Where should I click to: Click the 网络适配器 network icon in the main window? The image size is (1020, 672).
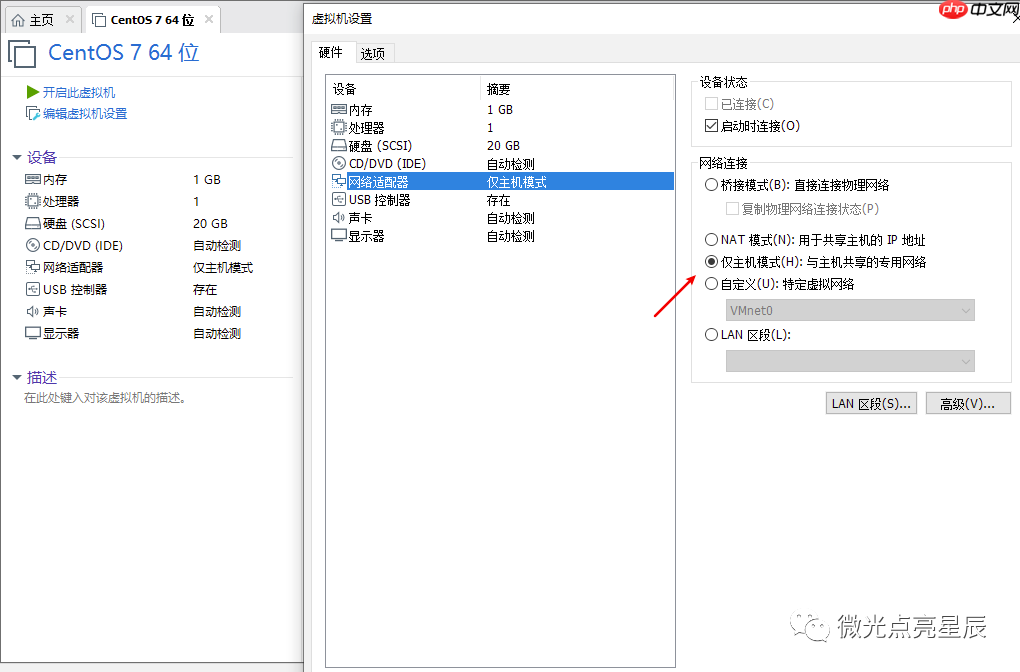coord(33,267)
